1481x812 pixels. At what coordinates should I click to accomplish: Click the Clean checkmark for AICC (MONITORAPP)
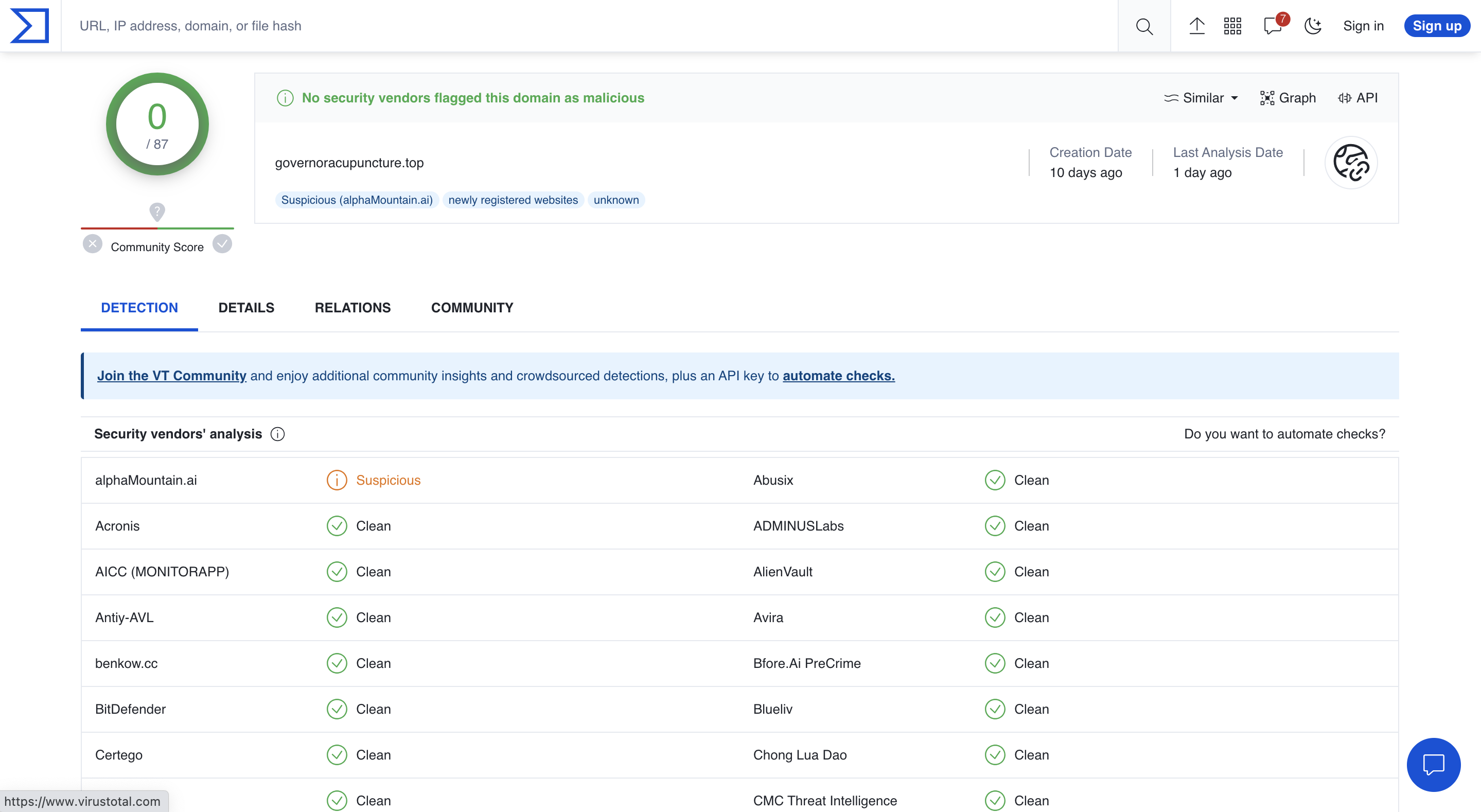[x=337, y=572]
